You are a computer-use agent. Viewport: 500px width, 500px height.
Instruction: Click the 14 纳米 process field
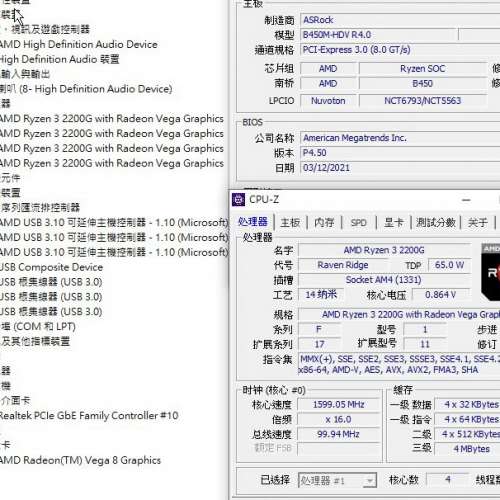pyautogui.click(x=321, y=295)
